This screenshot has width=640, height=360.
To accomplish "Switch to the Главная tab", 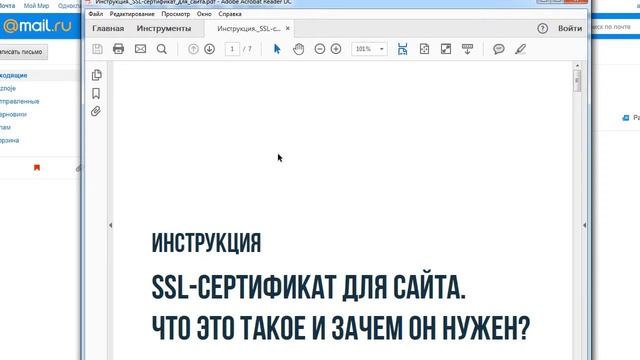I will (108, 29).
